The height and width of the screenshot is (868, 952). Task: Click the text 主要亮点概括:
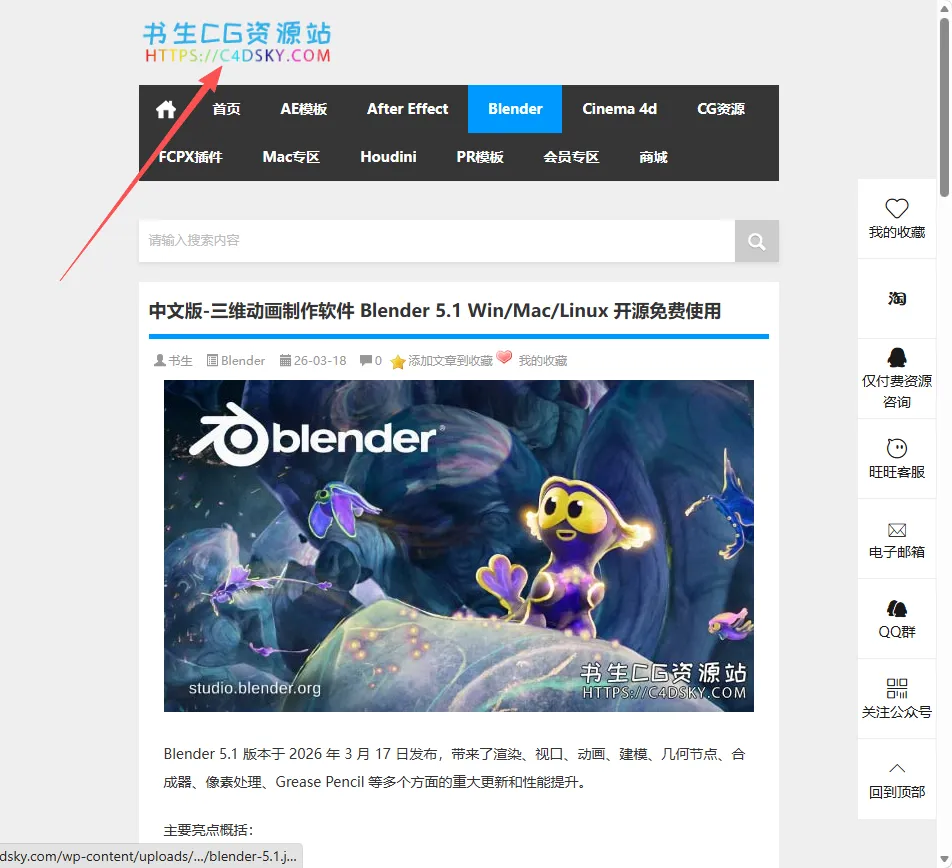(208, 830)
